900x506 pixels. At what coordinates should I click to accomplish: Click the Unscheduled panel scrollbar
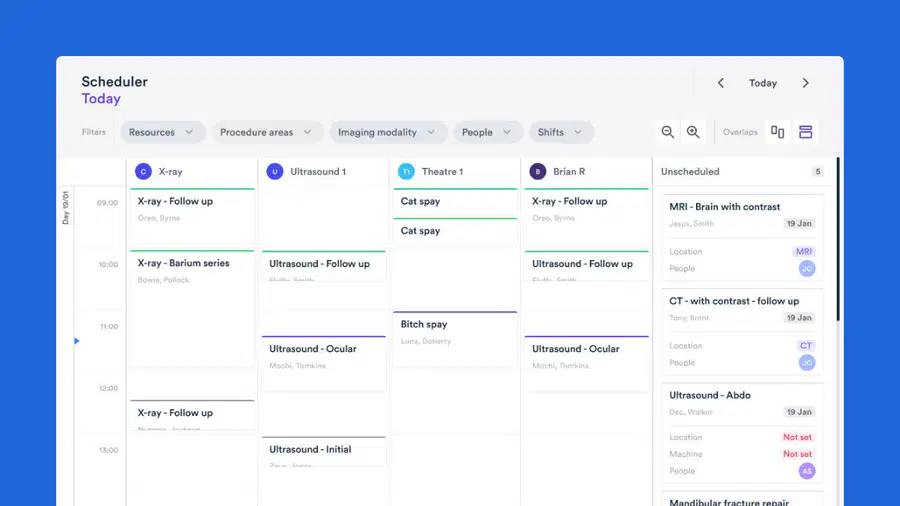pyautogui.click(x=838, y=239)
